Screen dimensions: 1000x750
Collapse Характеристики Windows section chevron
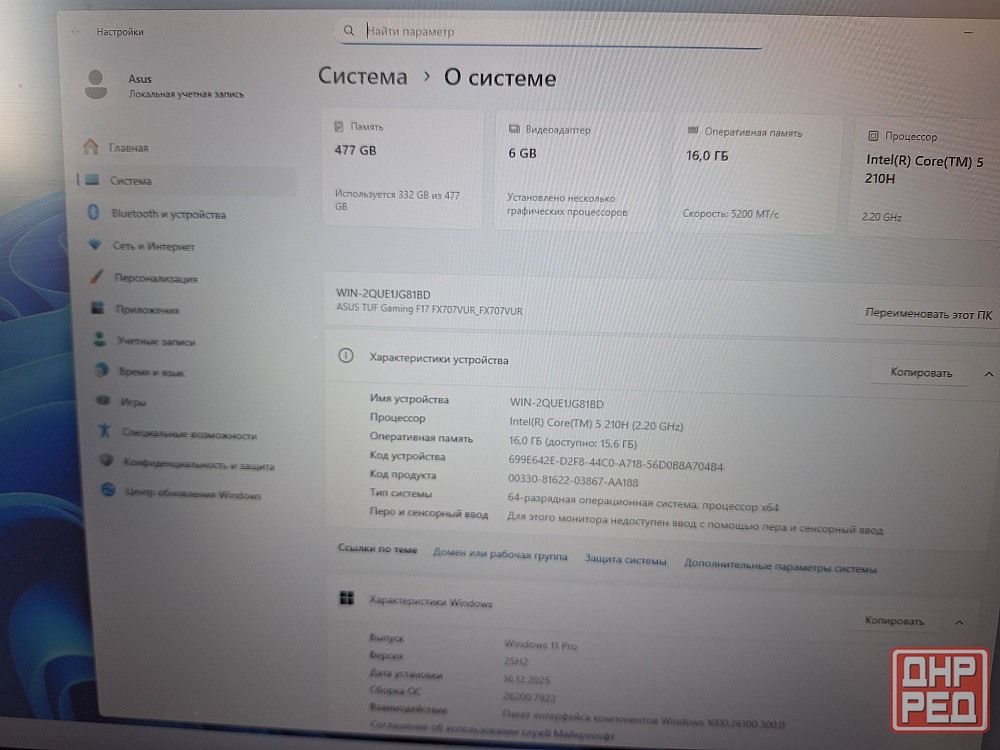[x=959, y=622]
